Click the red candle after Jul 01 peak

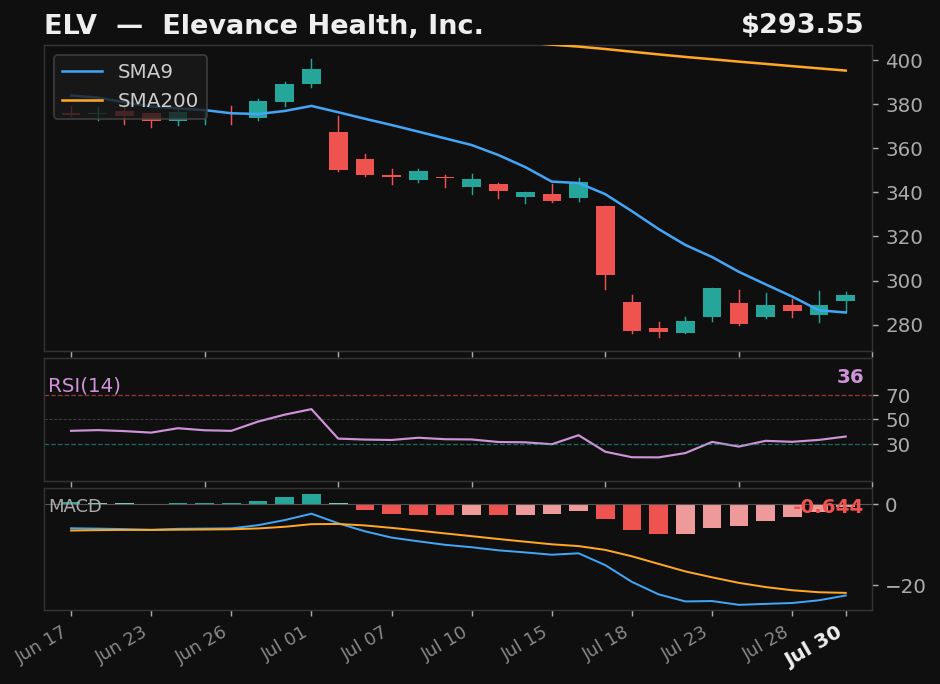click(x=339, y=151)
